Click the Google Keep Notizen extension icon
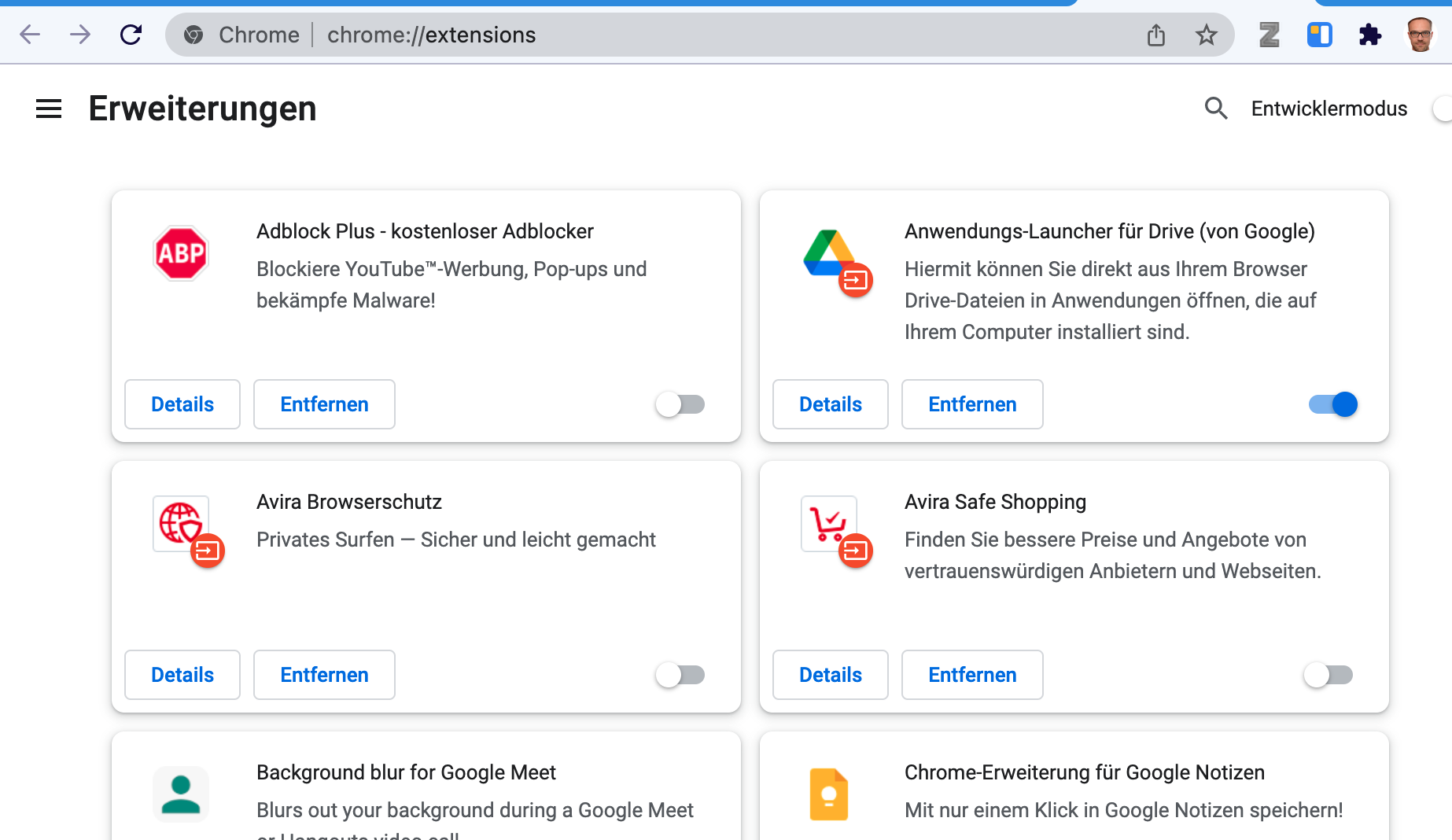 coord(829,794)
